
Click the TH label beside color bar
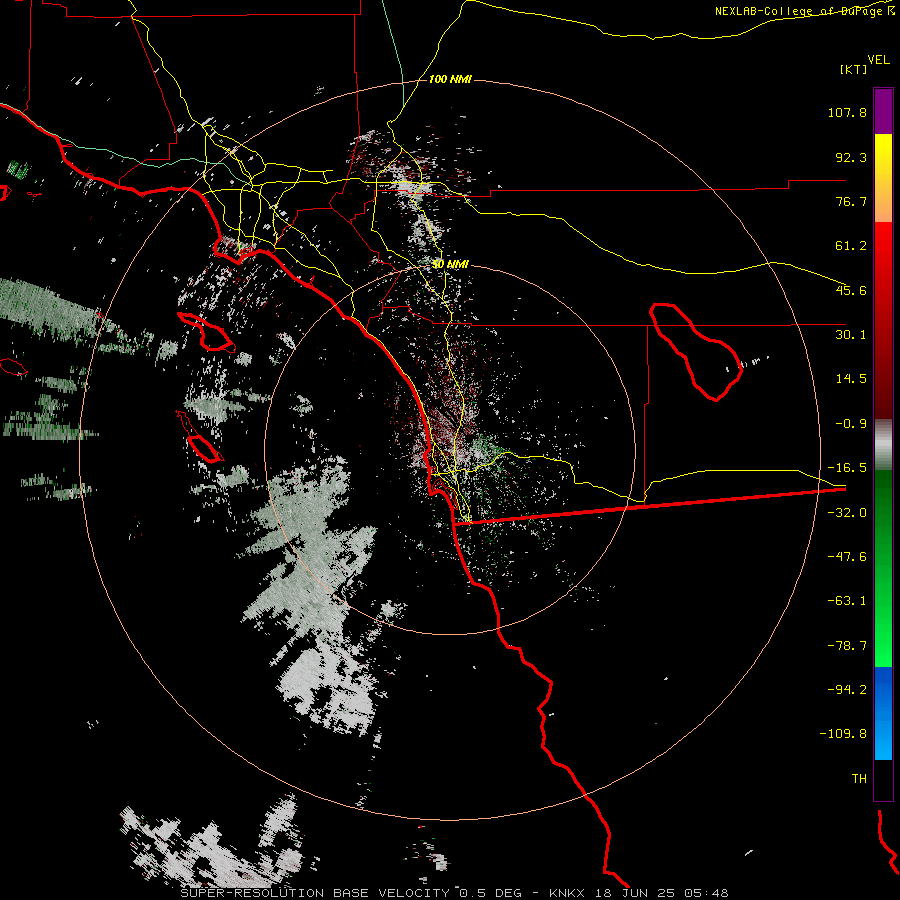pyautogui.click(x=859, y=779)
